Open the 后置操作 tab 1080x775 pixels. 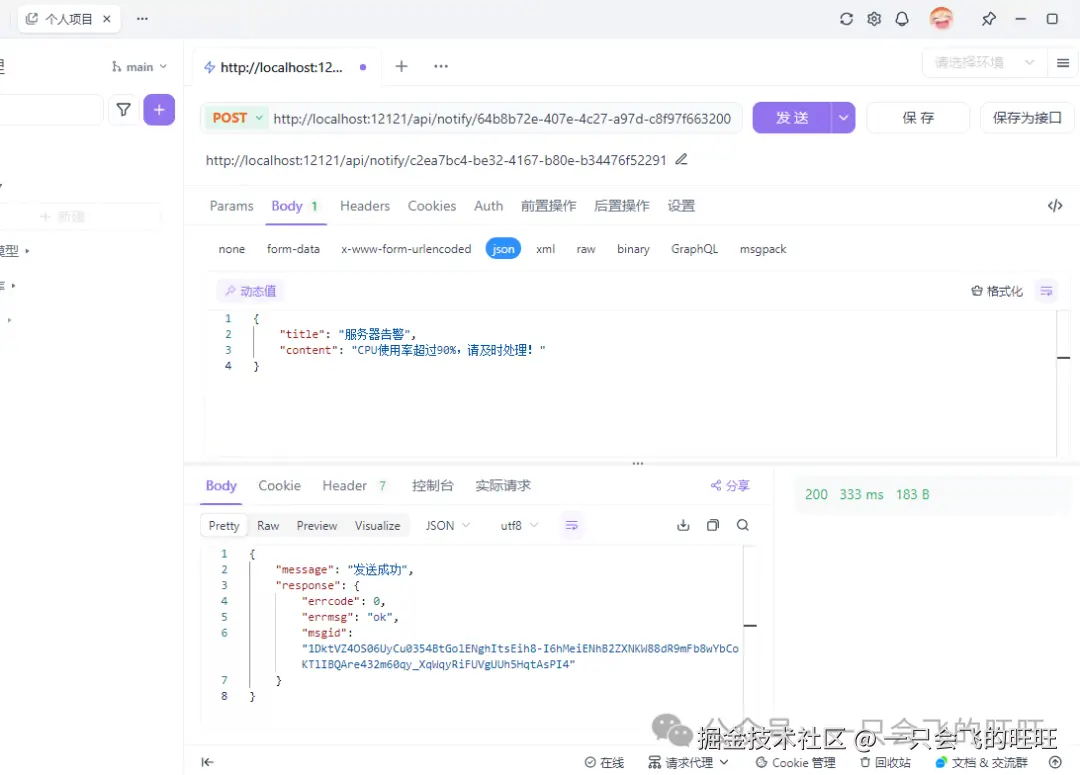[622, 206]
